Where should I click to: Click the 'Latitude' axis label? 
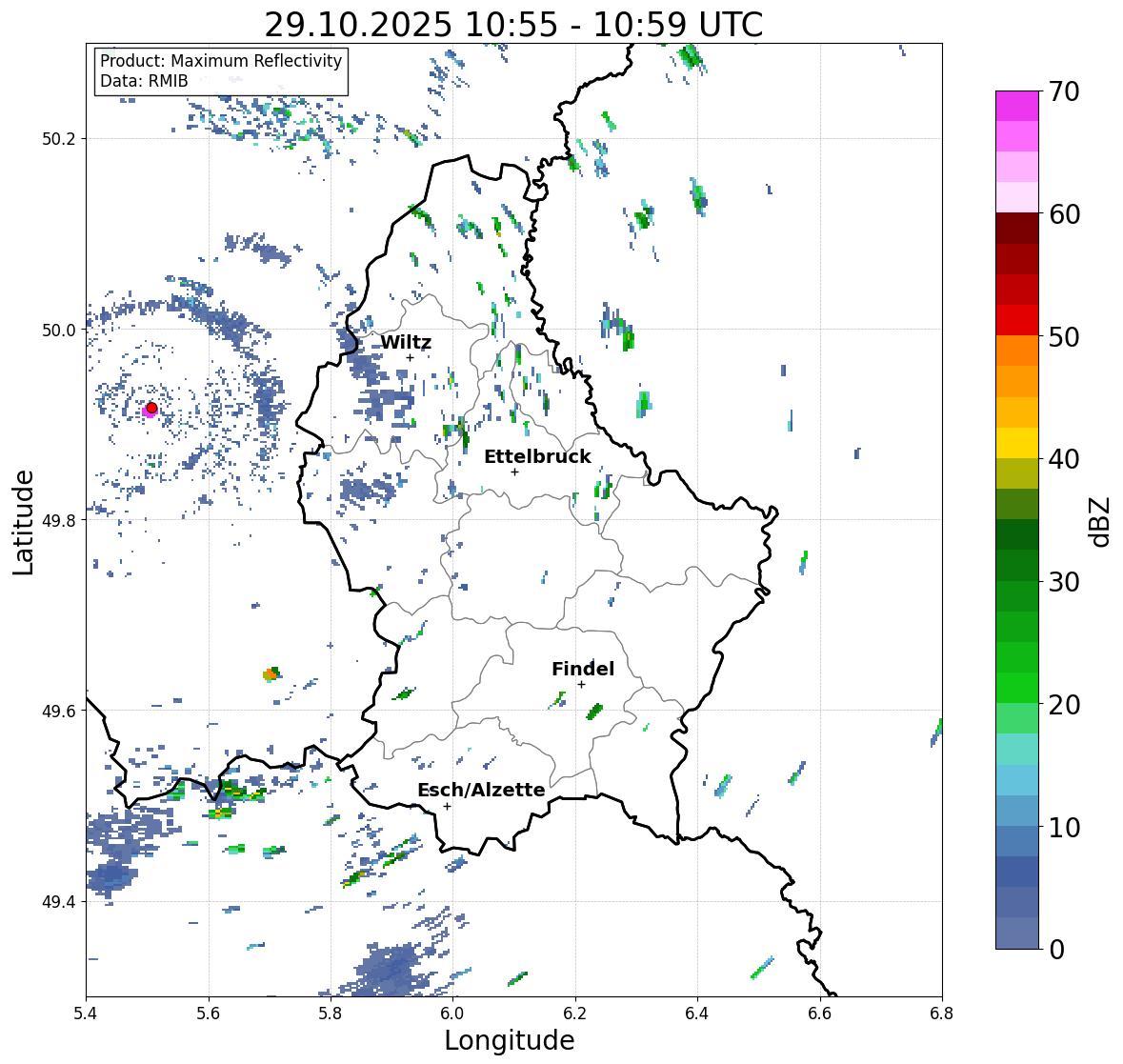(23, 523)
